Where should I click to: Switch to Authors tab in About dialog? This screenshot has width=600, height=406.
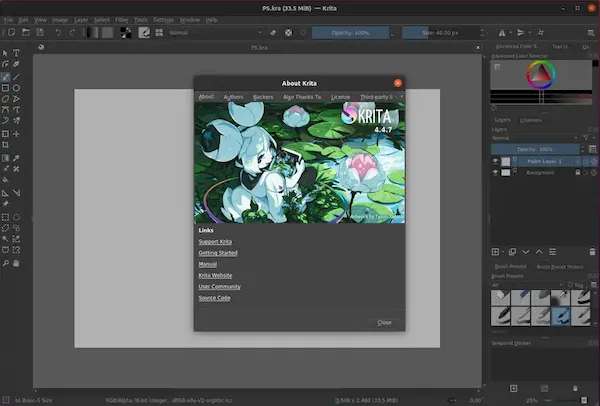[x=233, y=97]
